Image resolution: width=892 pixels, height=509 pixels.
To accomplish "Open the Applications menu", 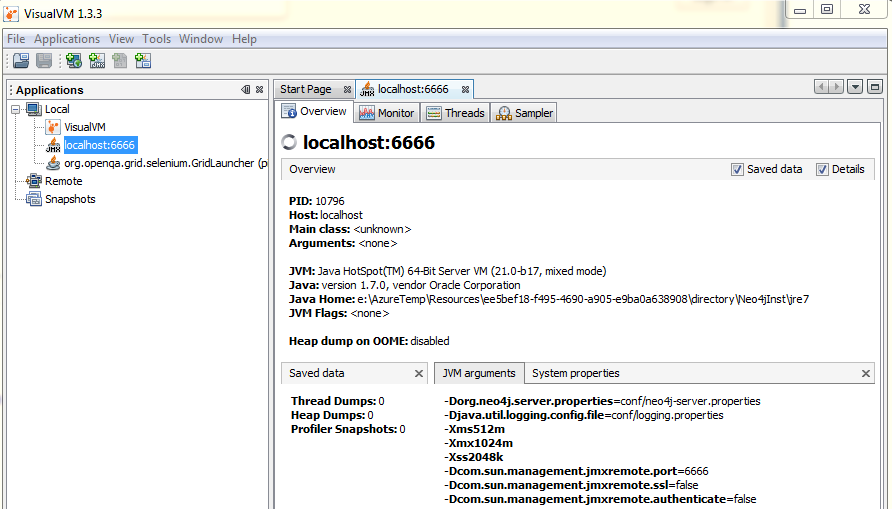I will [x=67, y=39].
